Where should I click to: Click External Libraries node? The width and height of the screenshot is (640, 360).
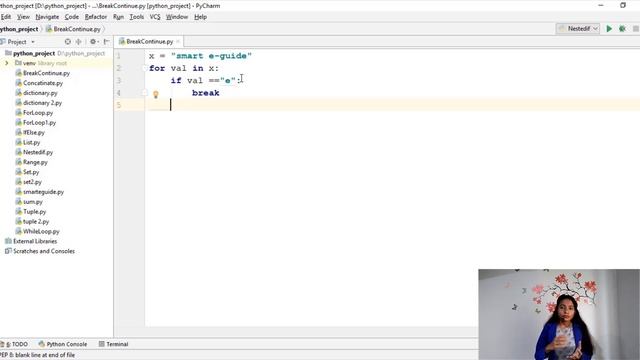tap(35, 241)
